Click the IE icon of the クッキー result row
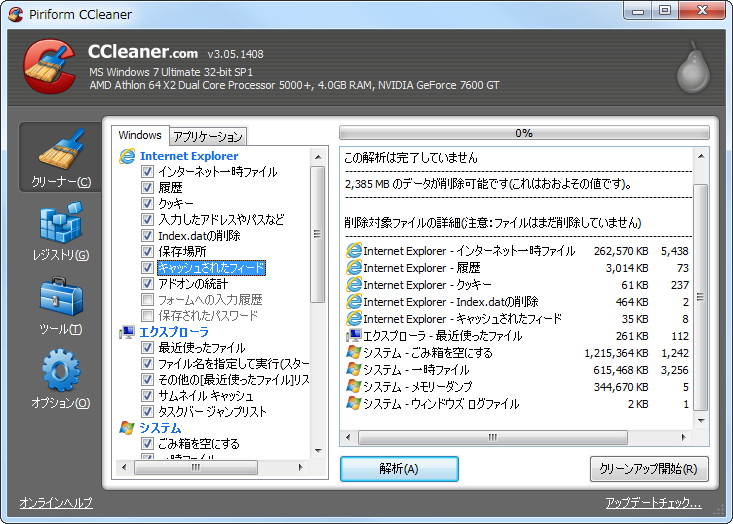The width and height of the screenshot is (733, 524). pyautogui.click(x=354, y=285)
